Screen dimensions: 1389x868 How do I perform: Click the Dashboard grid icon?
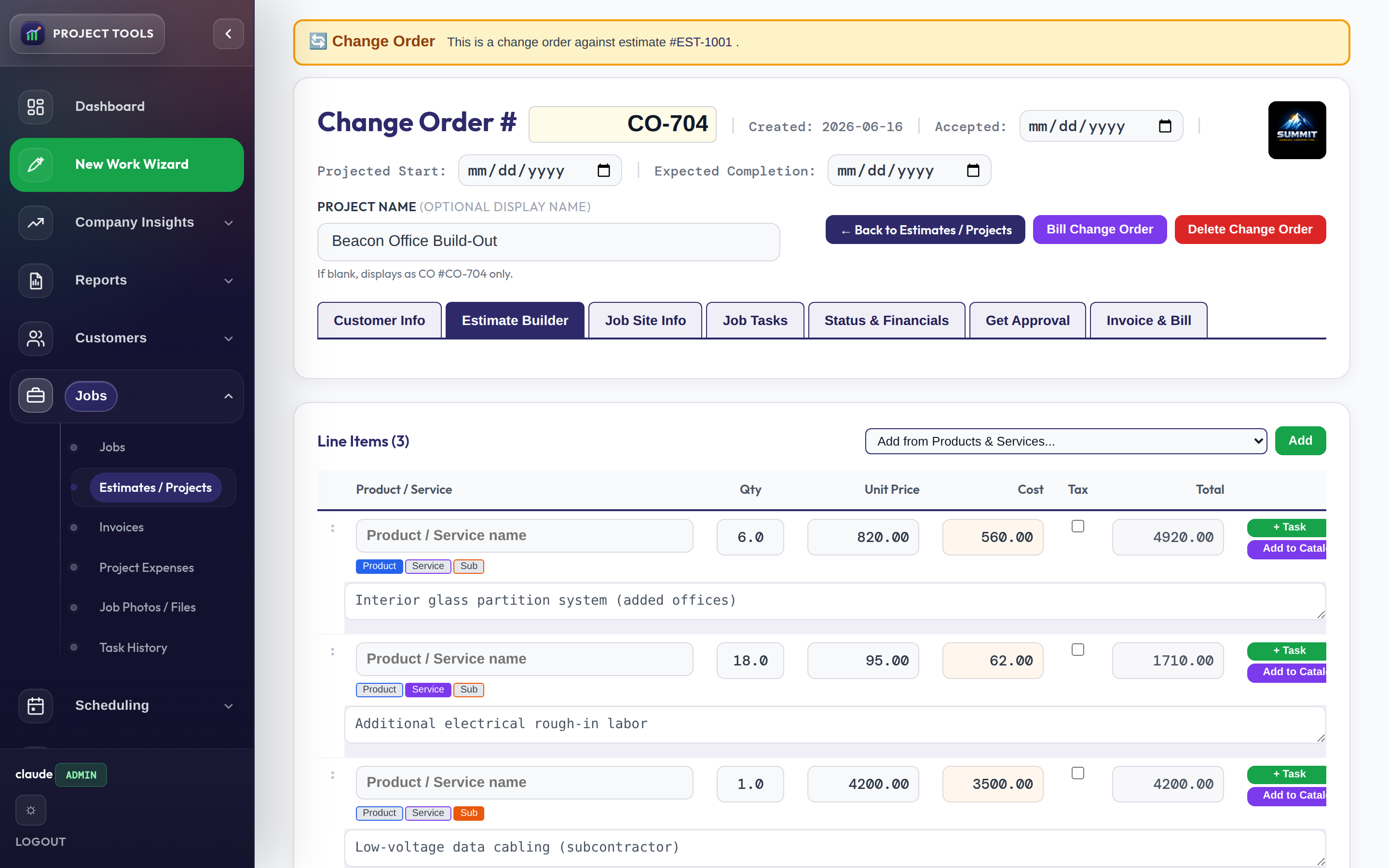point(36,107)
